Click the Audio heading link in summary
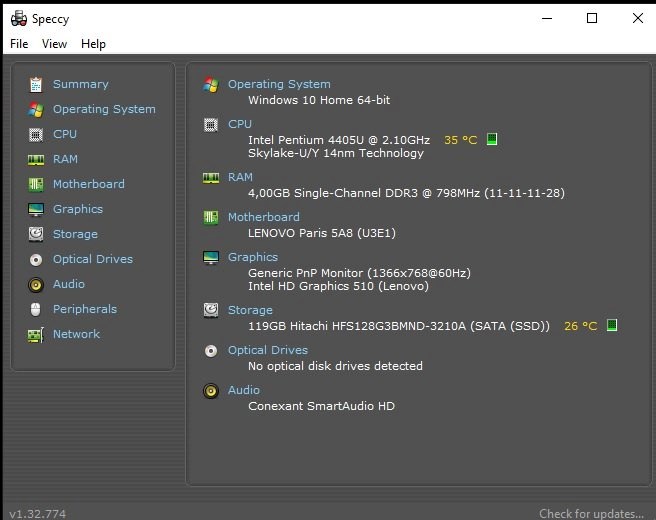Viewport: 656px width, 520px height. pyautogui.click(x=244, y=390)
